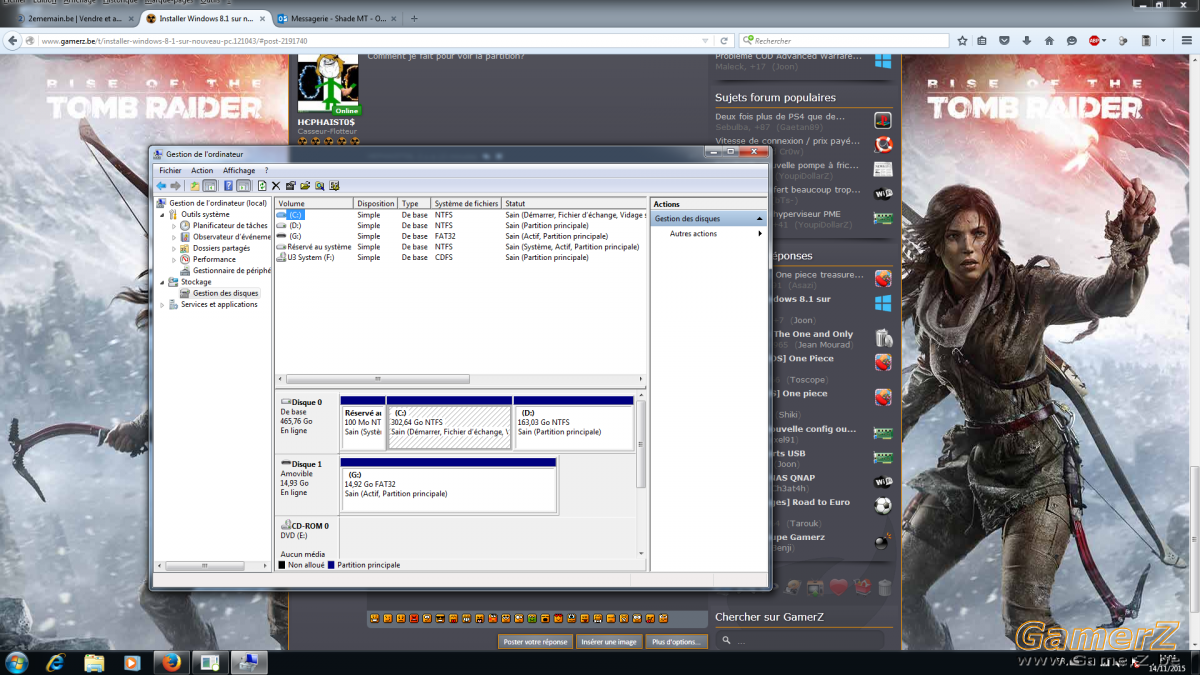
Task: Click the blue Help toolbar icon
Action: pos(228,186)
